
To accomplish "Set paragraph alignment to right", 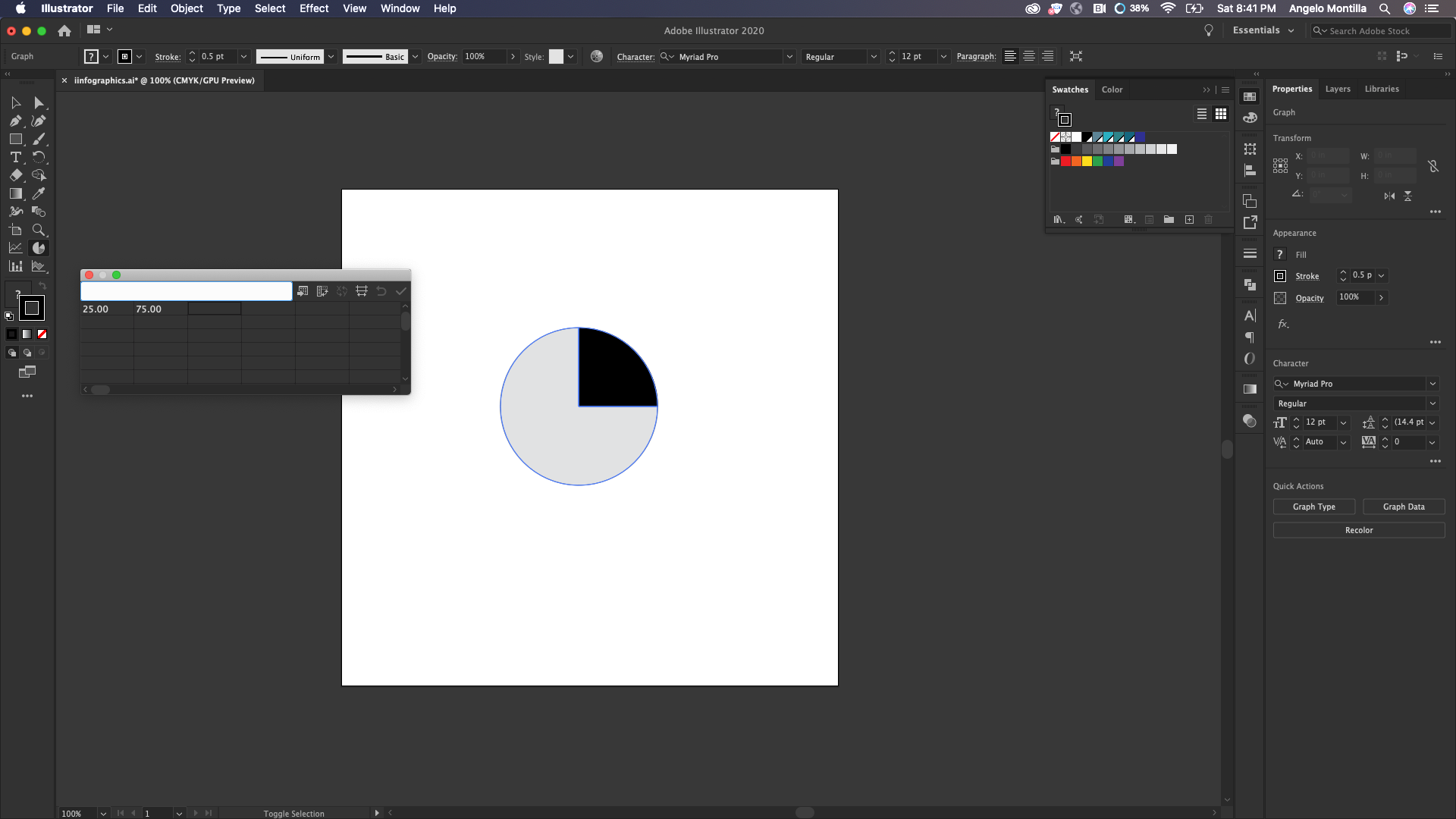I will (1047, 56).
